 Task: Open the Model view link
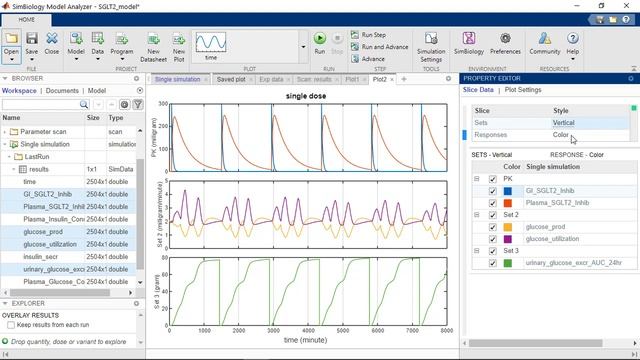97,91
